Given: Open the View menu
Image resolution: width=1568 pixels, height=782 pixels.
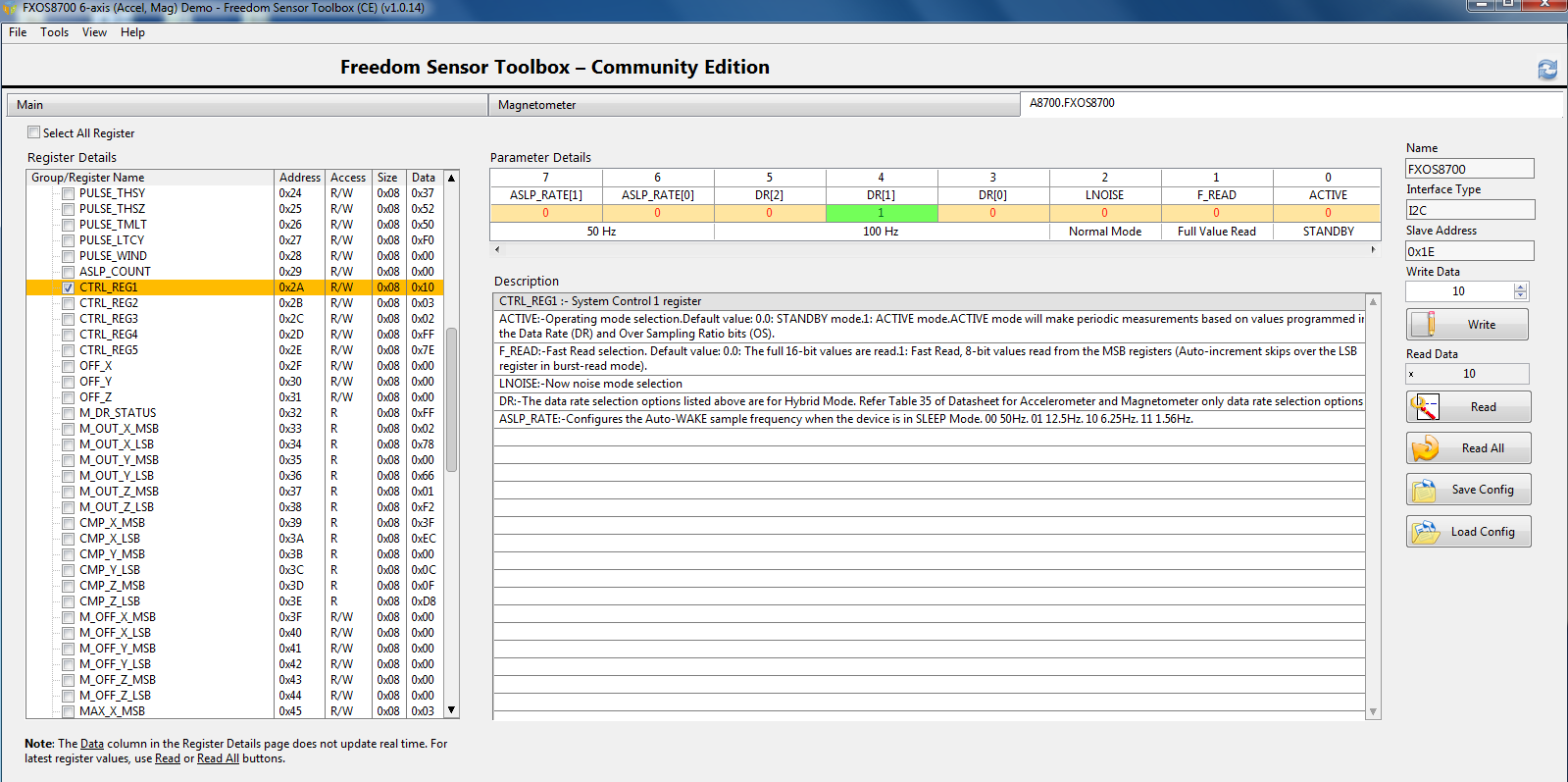Looking at the screenshot, I should pos(94,32).
